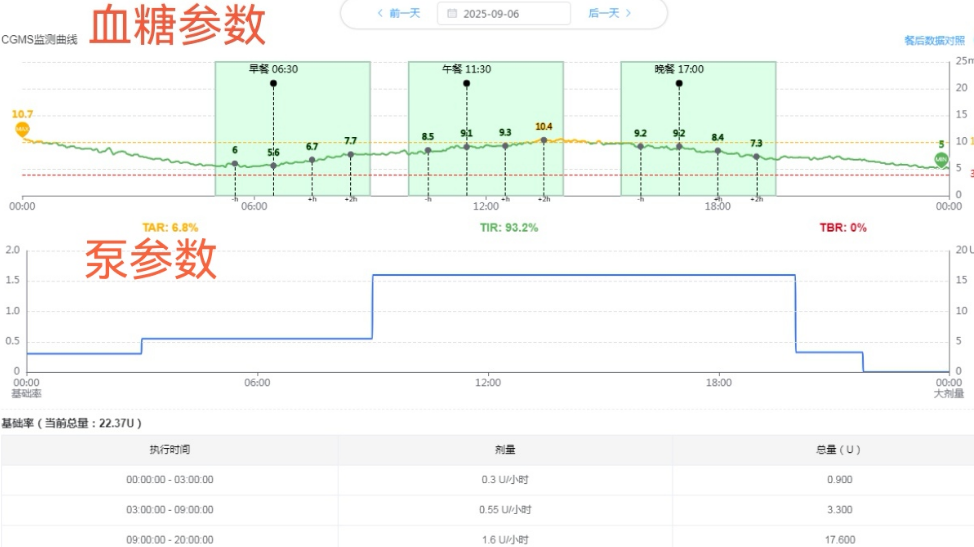Go to the next day (后一天)

(x=610, y=13)
